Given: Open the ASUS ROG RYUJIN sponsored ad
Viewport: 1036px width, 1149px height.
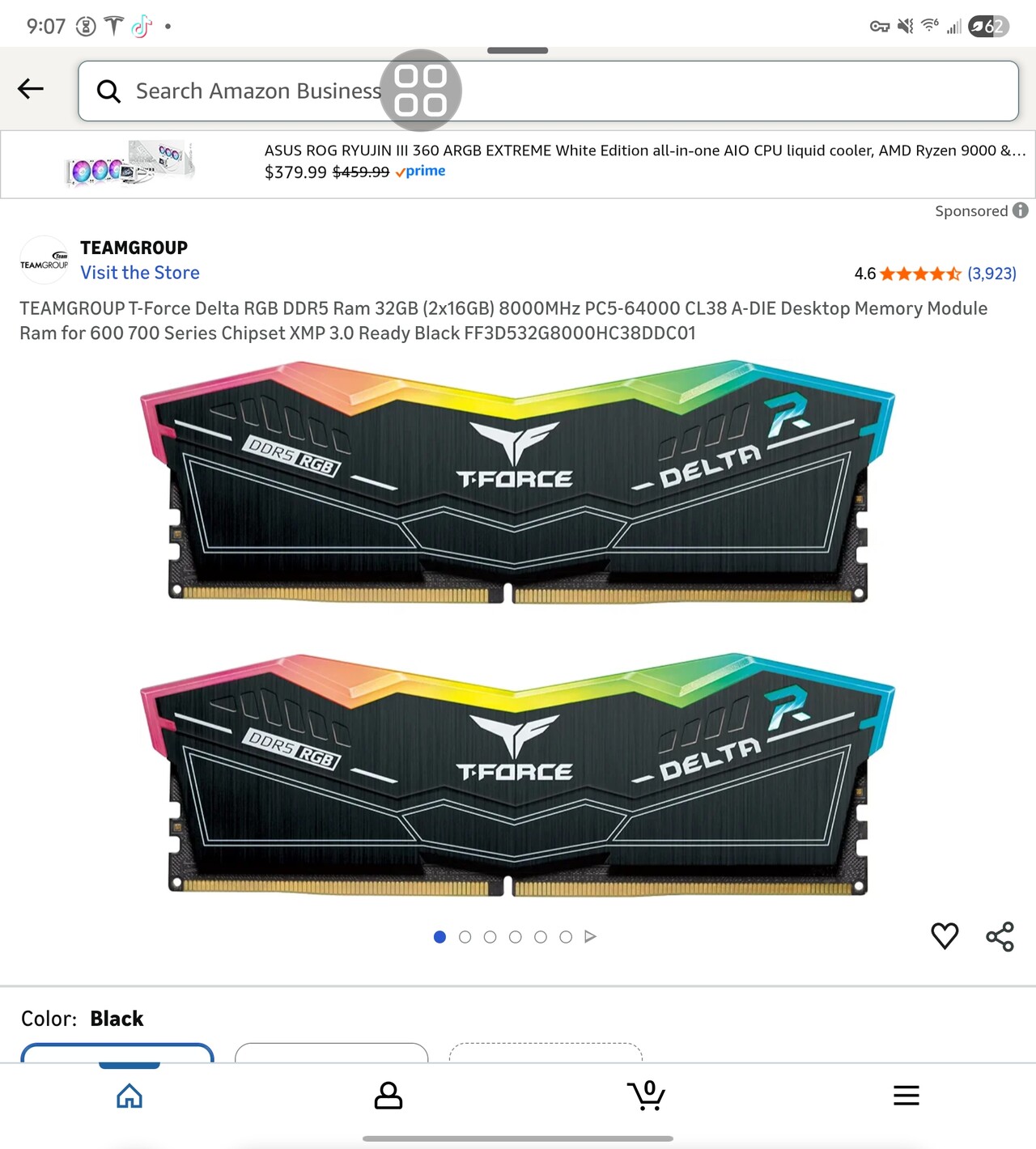Looking at the screenshot, I should click(518, 164).
